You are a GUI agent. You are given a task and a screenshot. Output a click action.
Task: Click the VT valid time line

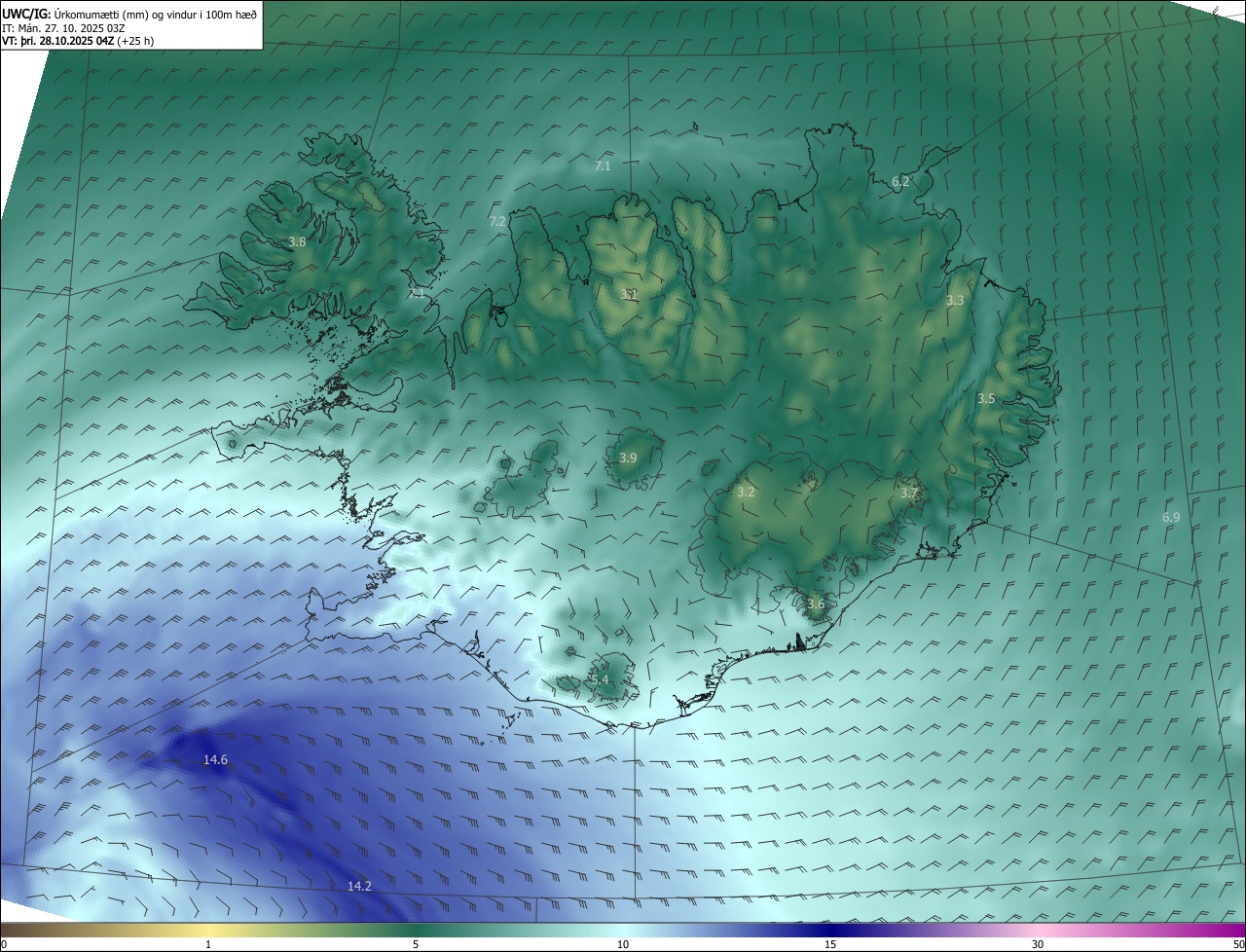[x=76, y=40]
